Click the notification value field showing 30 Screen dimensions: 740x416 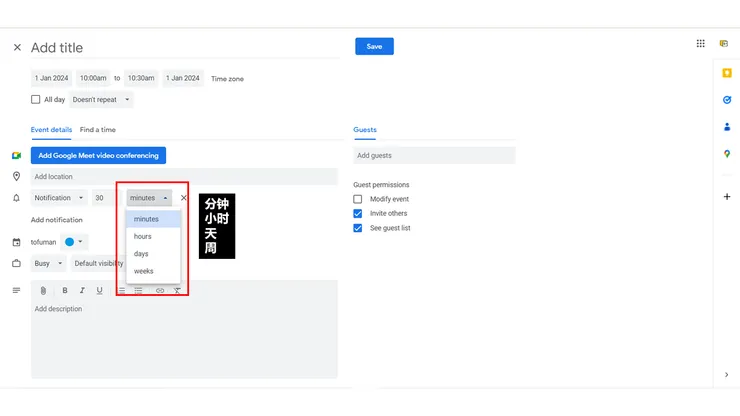coord(105,198)
